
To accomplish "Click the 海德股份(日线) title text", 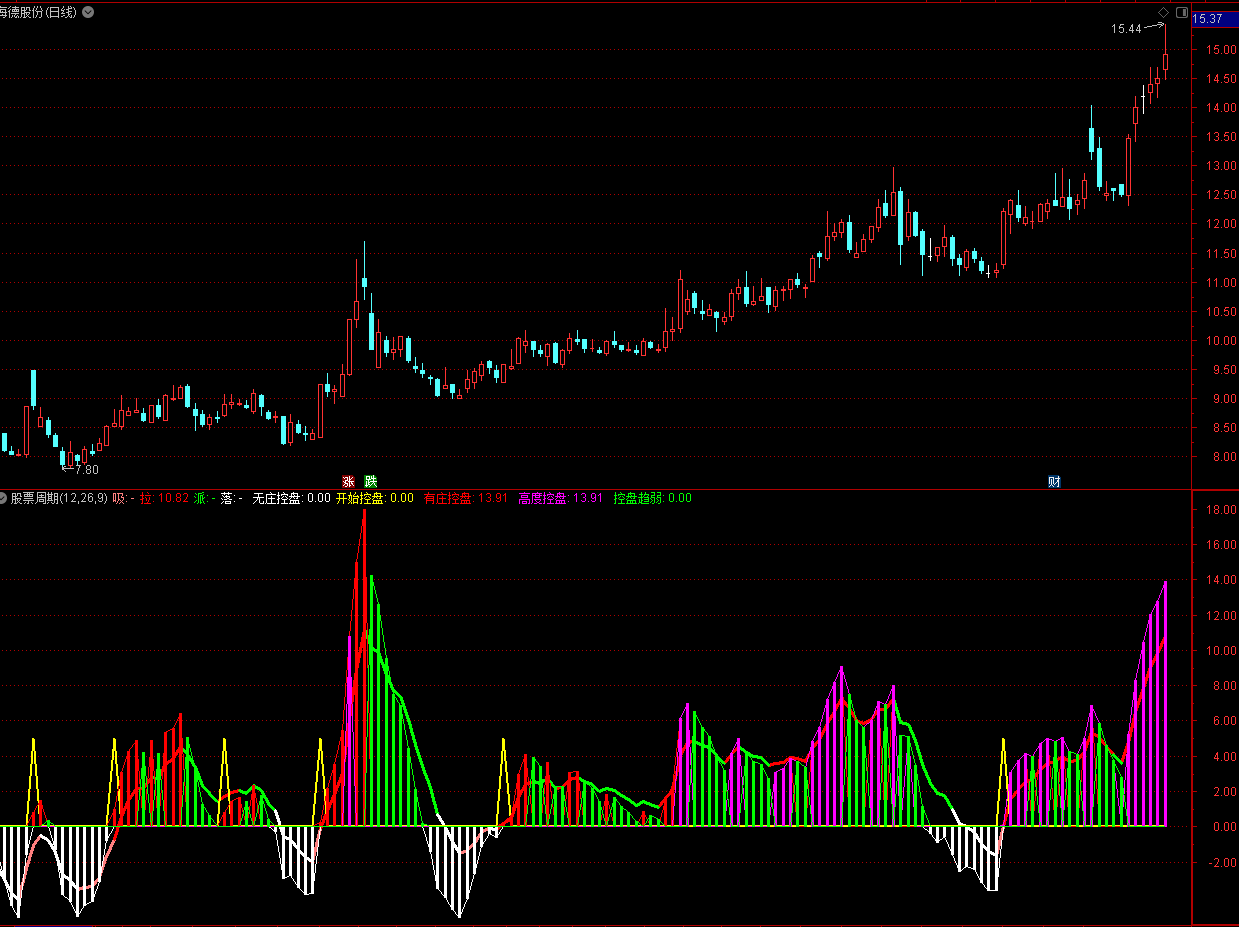I will click(x=38, y=12).
